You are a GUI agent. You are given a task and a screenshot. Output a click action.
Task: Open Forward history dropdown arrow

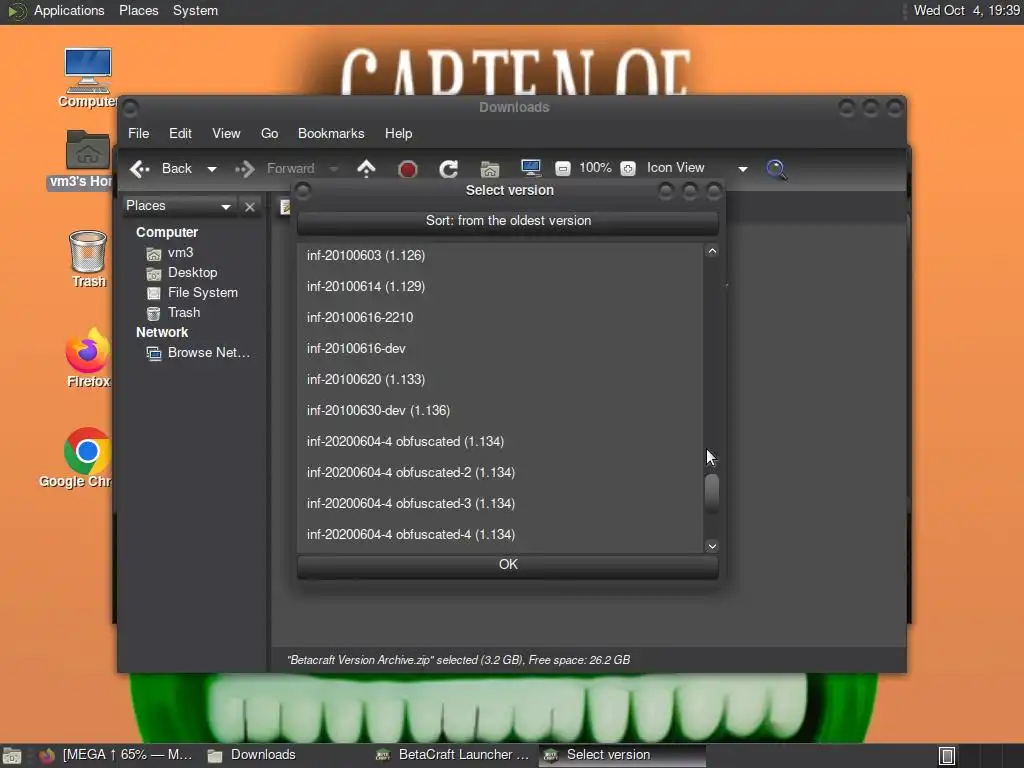coord(334,169)
